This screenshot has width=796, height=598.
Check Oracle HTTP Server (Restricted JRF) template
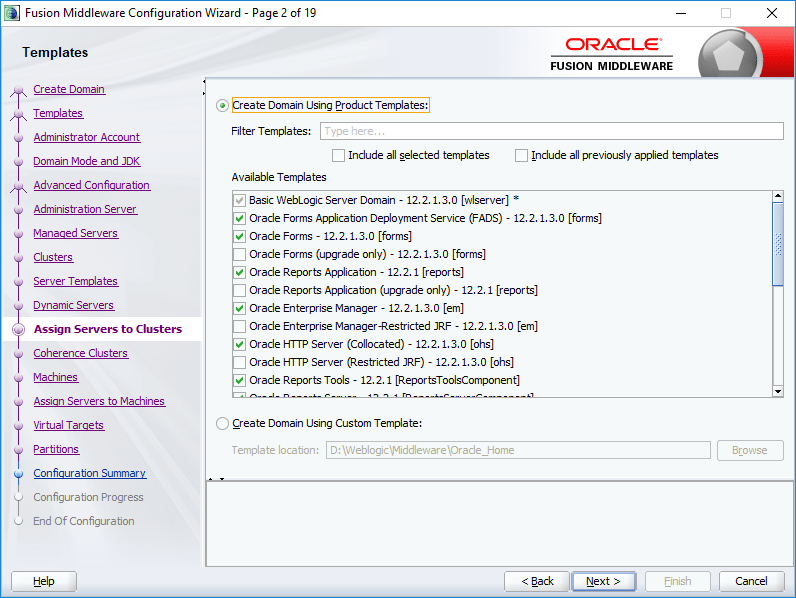click(x=240, y=362)
